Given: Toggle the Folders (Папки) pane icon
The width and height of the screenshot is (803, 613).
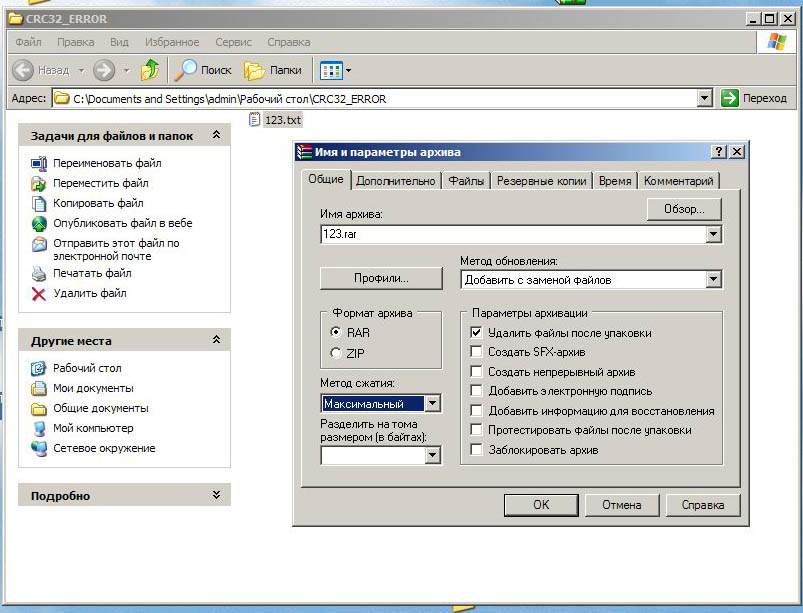Looking at the screenshot, I should pos(254,71).
